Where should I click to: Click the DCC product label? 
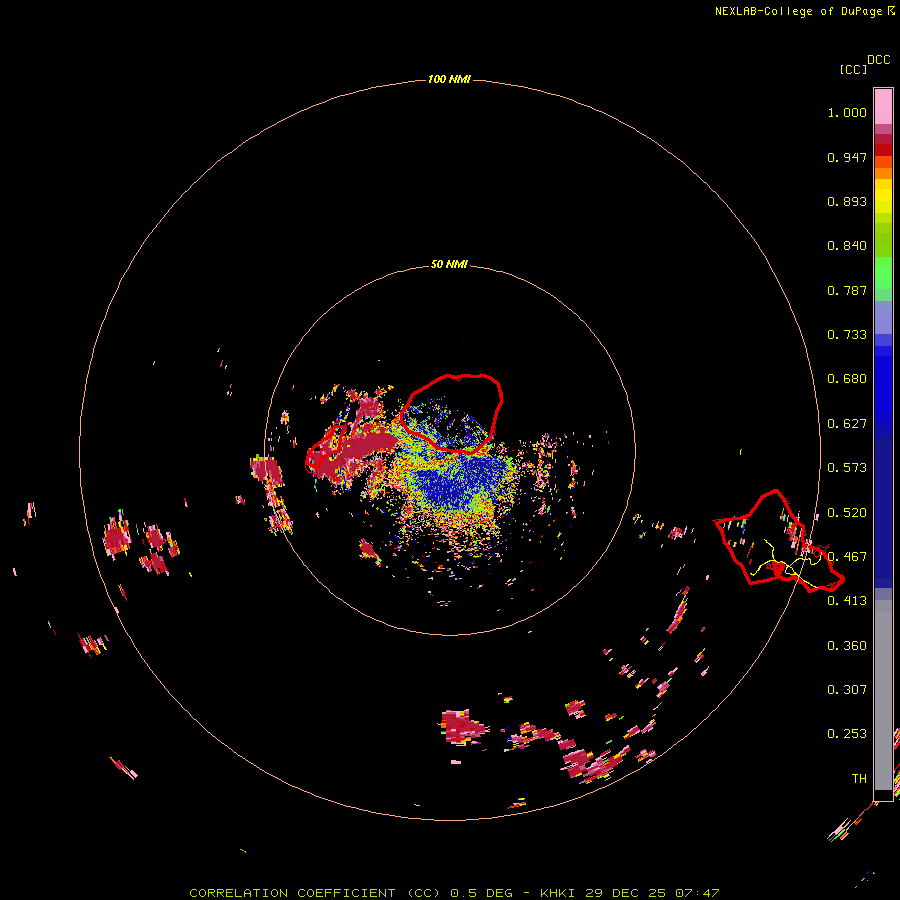[879, 60]
